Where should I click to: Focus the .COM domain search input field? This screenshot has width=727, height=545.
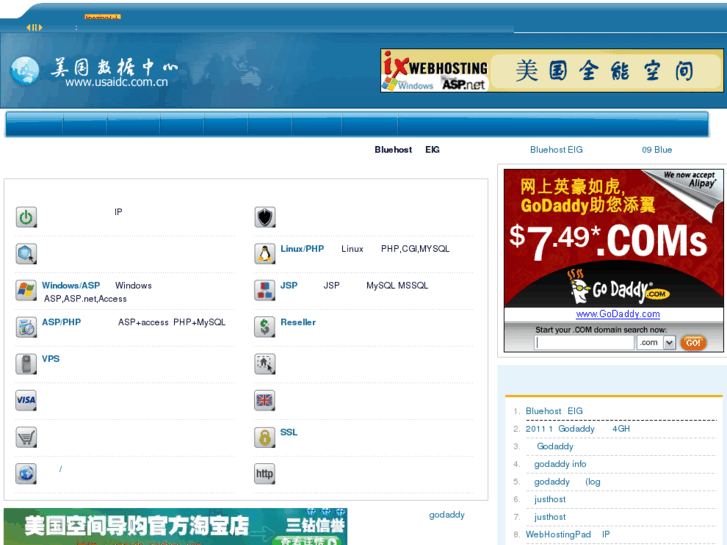[584, 343]
